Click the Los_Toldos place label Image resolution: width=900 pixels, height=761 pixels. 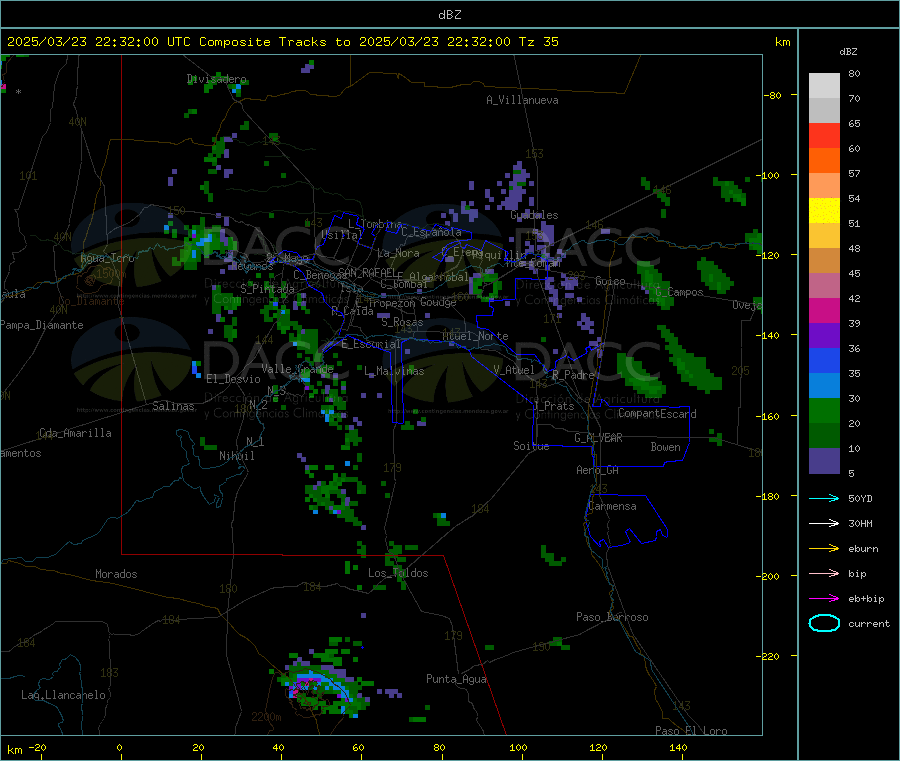coord(398,573)
